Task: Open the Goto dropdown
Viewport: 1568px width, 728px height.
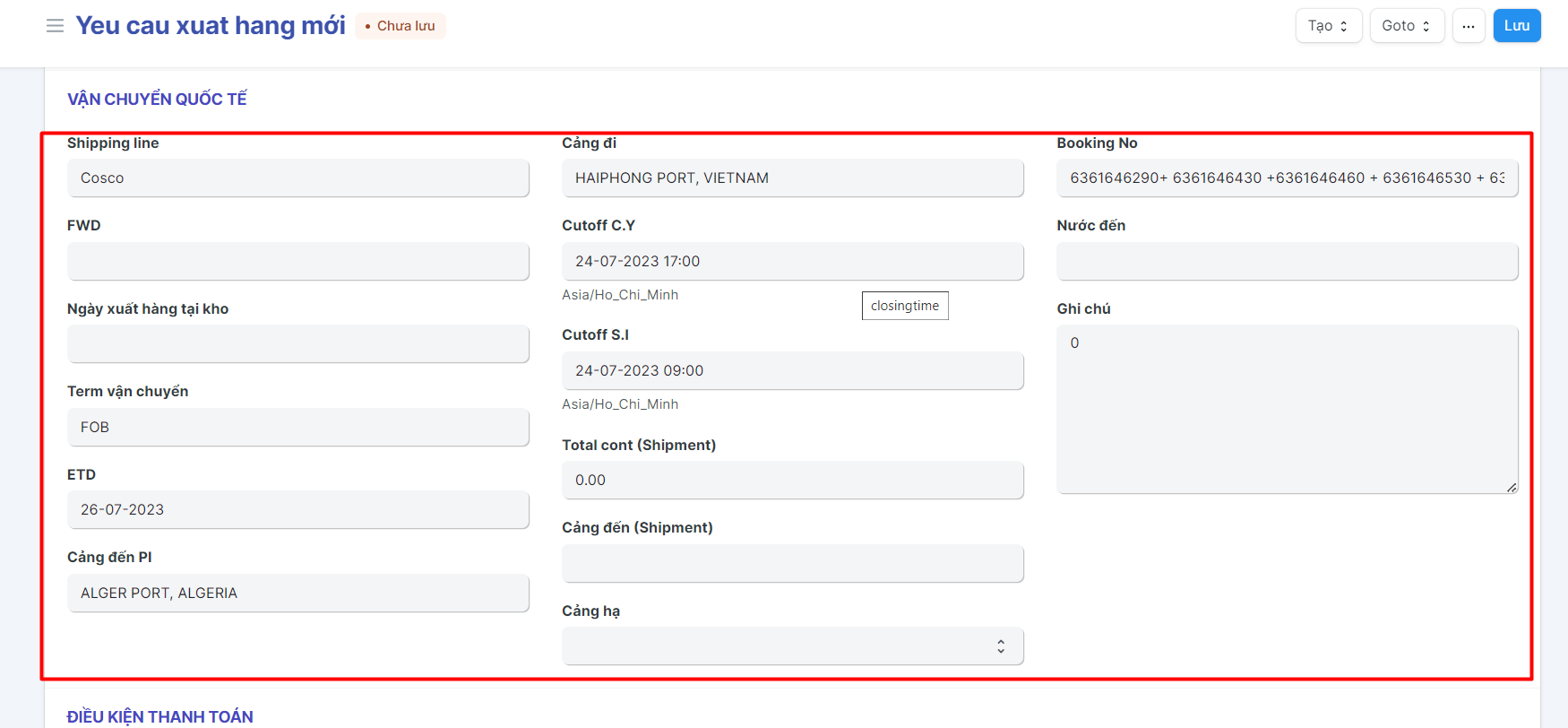Action: 1406,26
